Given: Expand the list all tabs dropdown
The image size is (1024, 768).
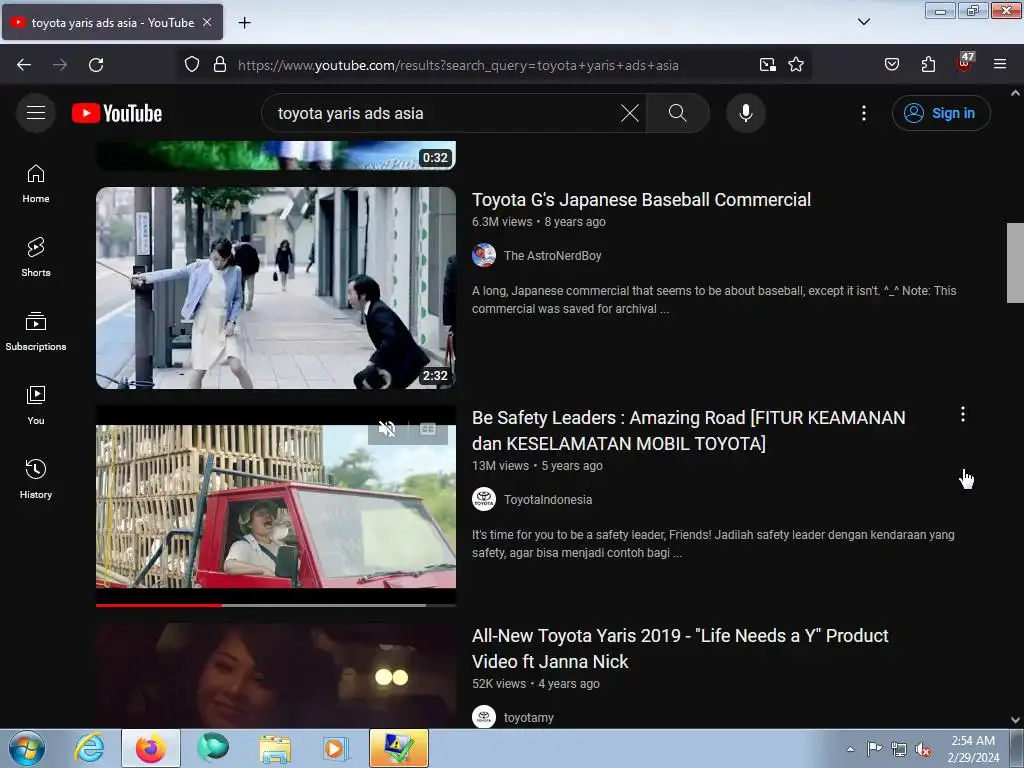Looking at the screenshot, I should [863, 22].
